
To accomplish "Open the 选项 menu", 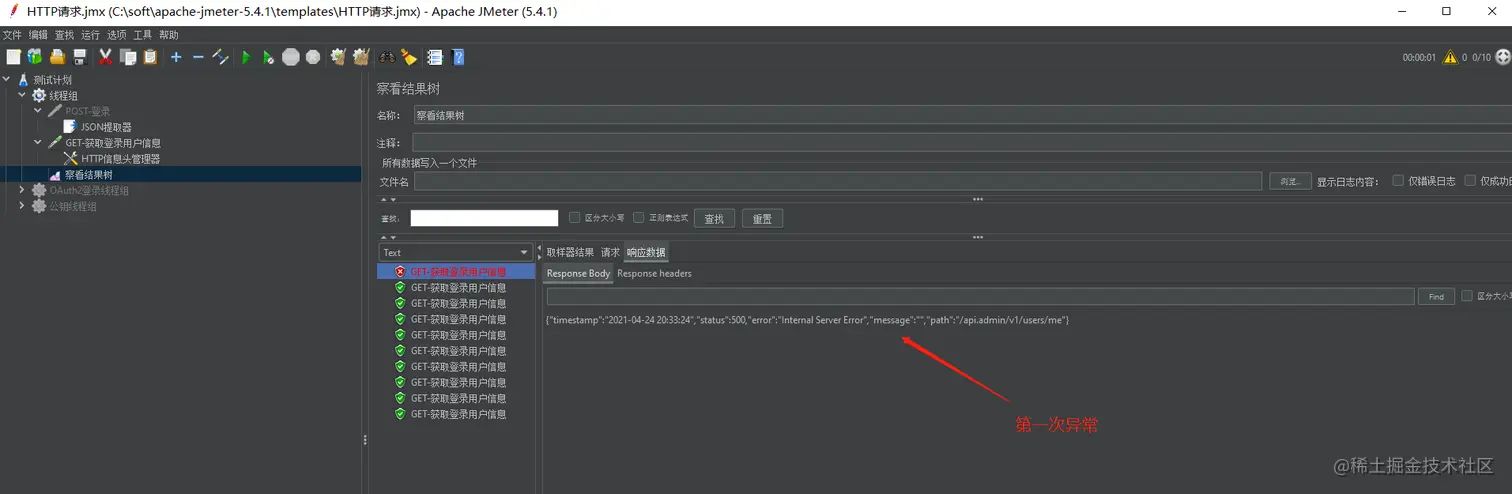I will (x=116, y=35).
